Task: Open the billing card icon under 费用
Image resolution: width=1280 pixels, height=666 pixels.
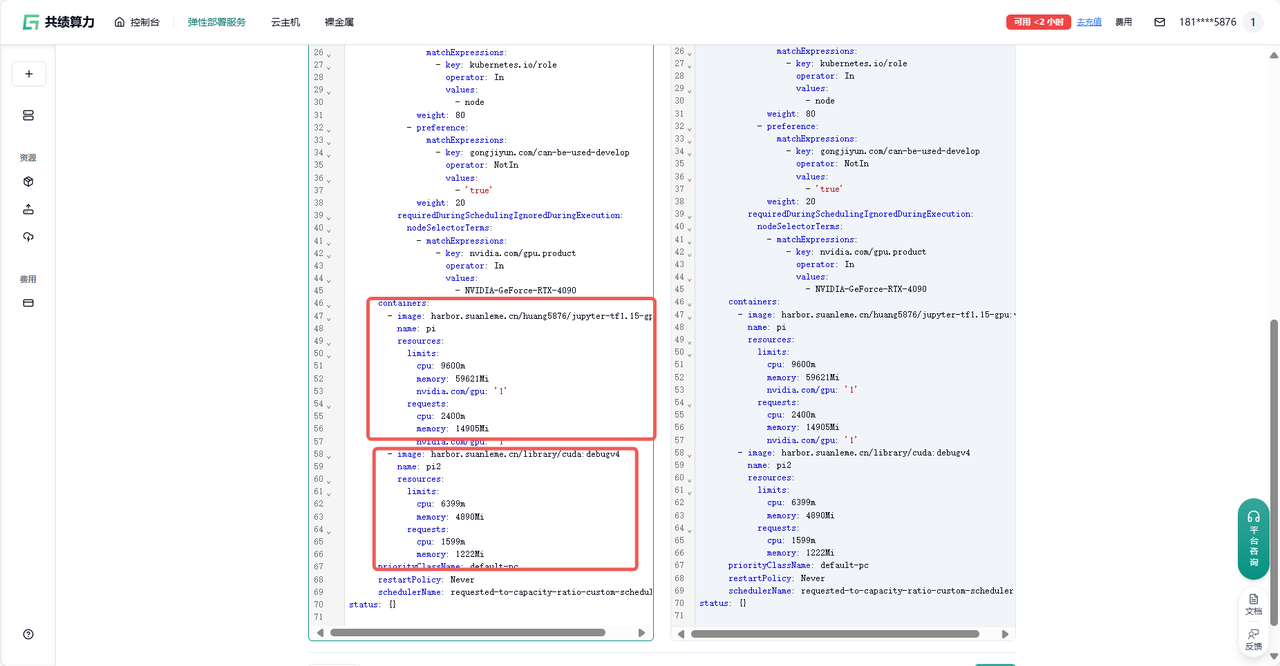Action: pyautogui.click(x=28, y=303)
